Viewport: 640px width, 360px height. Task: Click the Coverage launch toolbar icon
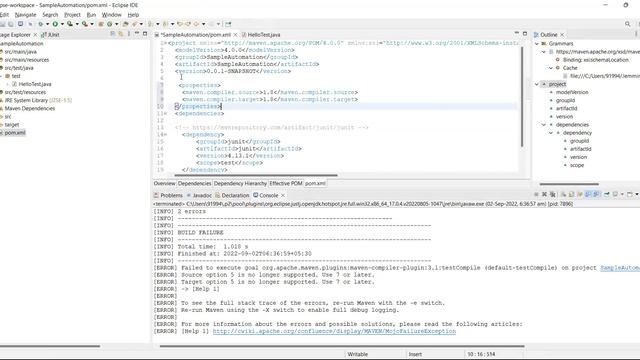tap(70, 24)
